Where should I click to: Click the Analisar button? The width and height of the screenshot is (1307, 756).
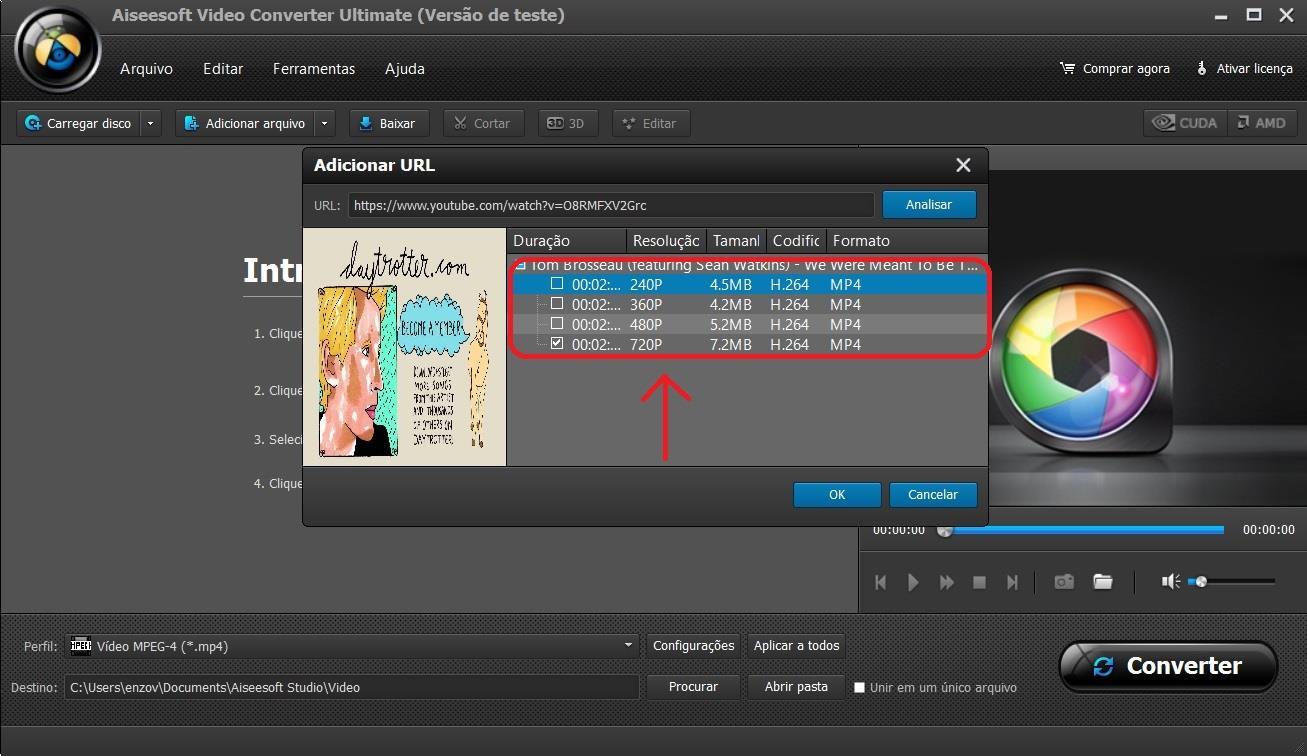pos(928,204)
